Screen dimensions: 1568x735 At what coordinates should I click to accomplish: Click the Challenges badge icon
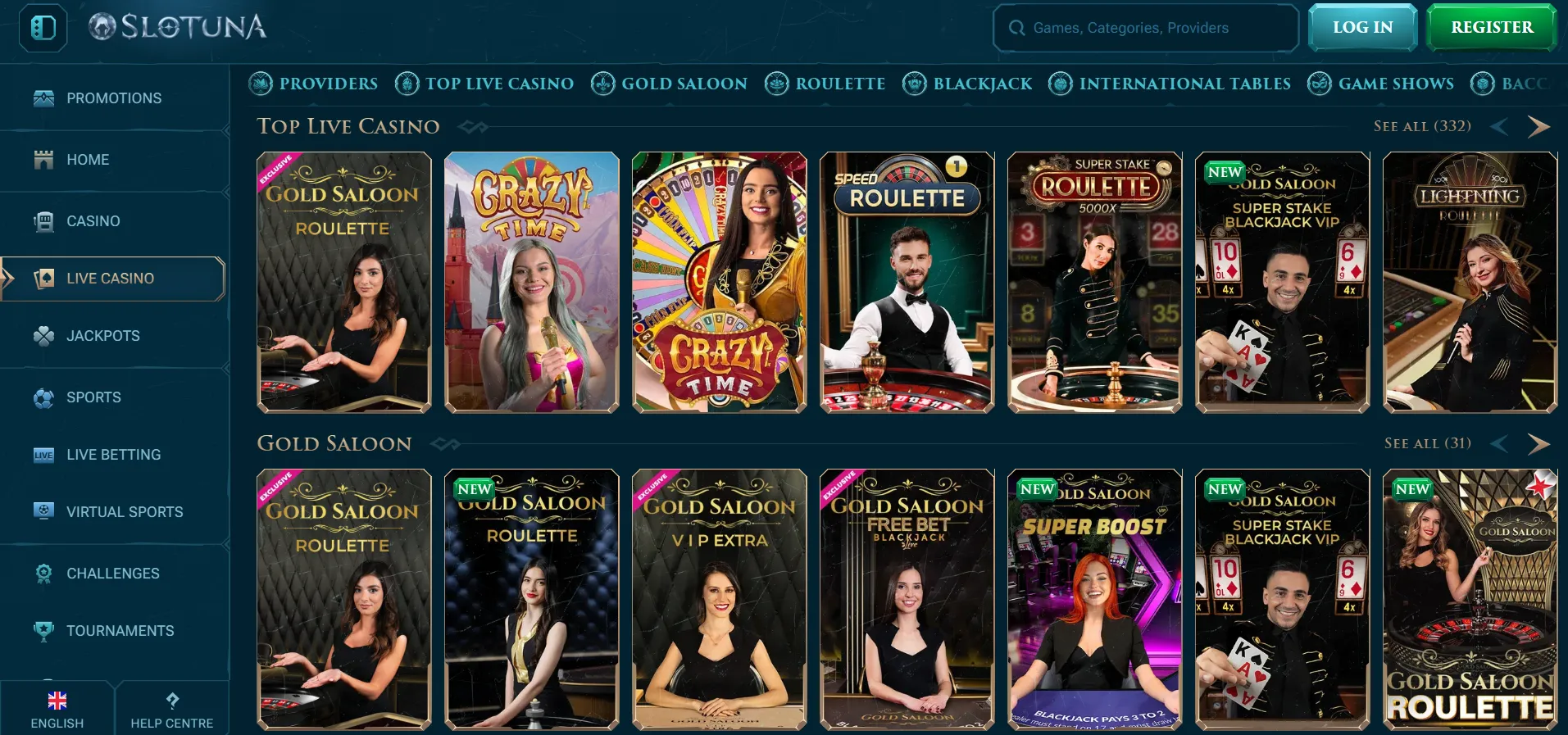43,574
